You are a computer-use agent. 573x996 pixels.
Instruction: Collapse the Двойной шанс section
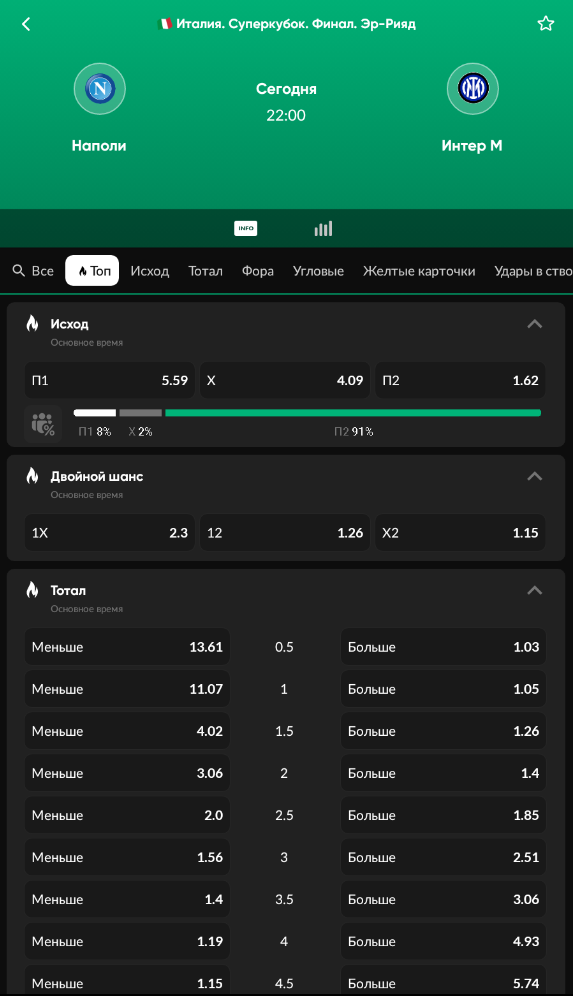pyautogui.click(x=535, y=476)
